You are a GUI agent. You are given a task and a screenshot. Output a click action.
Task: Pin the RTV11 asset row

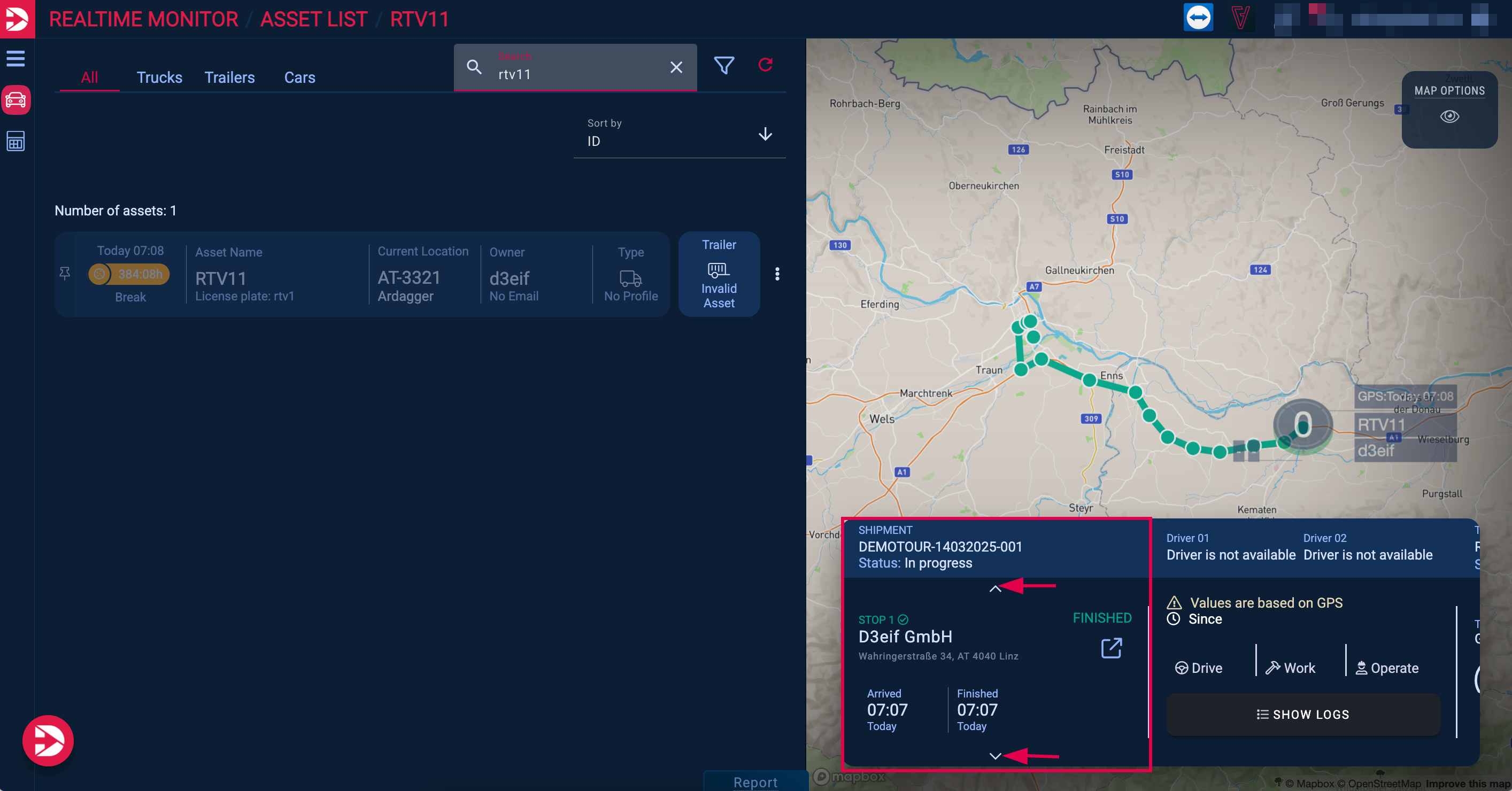[x=65, y=274]
